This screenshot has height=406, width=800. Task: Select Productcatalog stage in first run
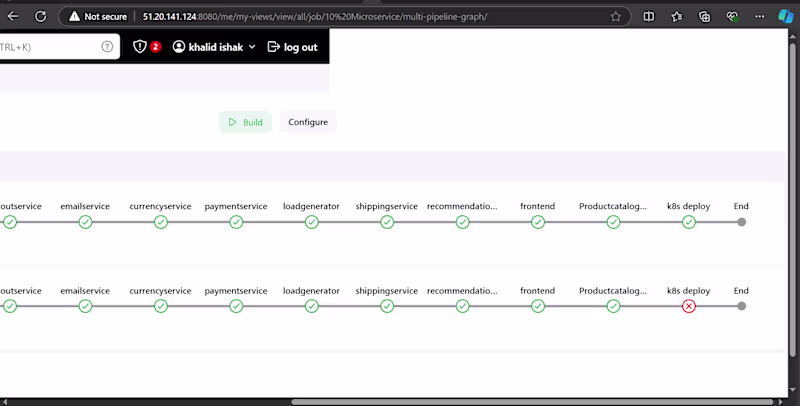613,222
